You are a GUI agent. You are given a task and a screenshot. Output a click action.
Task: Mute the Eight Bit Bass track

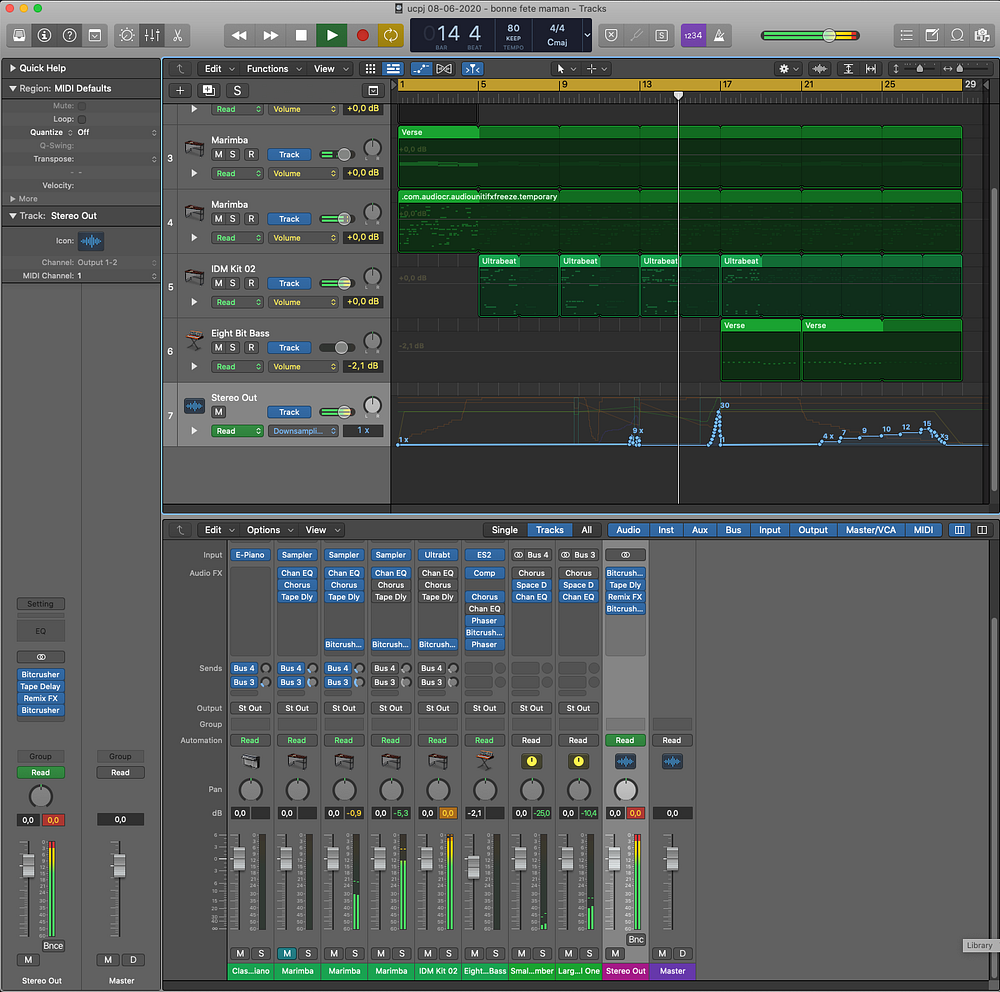(x=218, y=348)
